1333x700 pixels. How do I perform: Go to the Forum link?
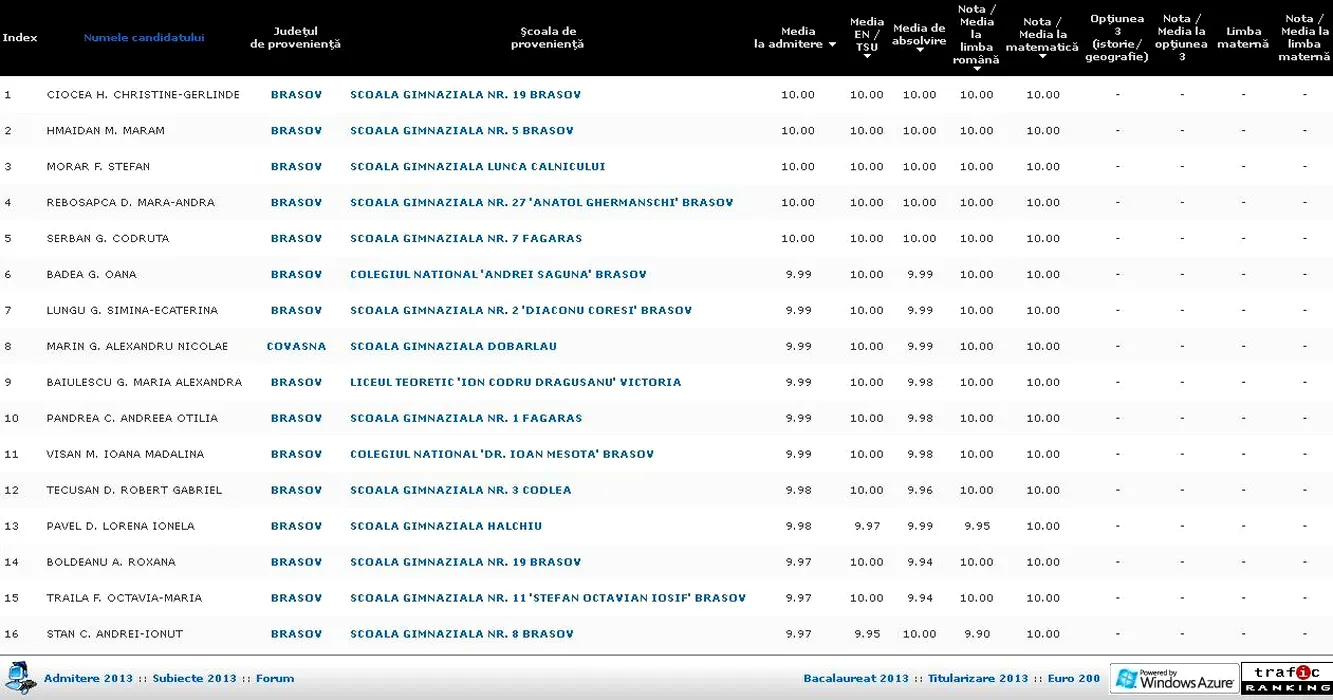pos(275,679)
